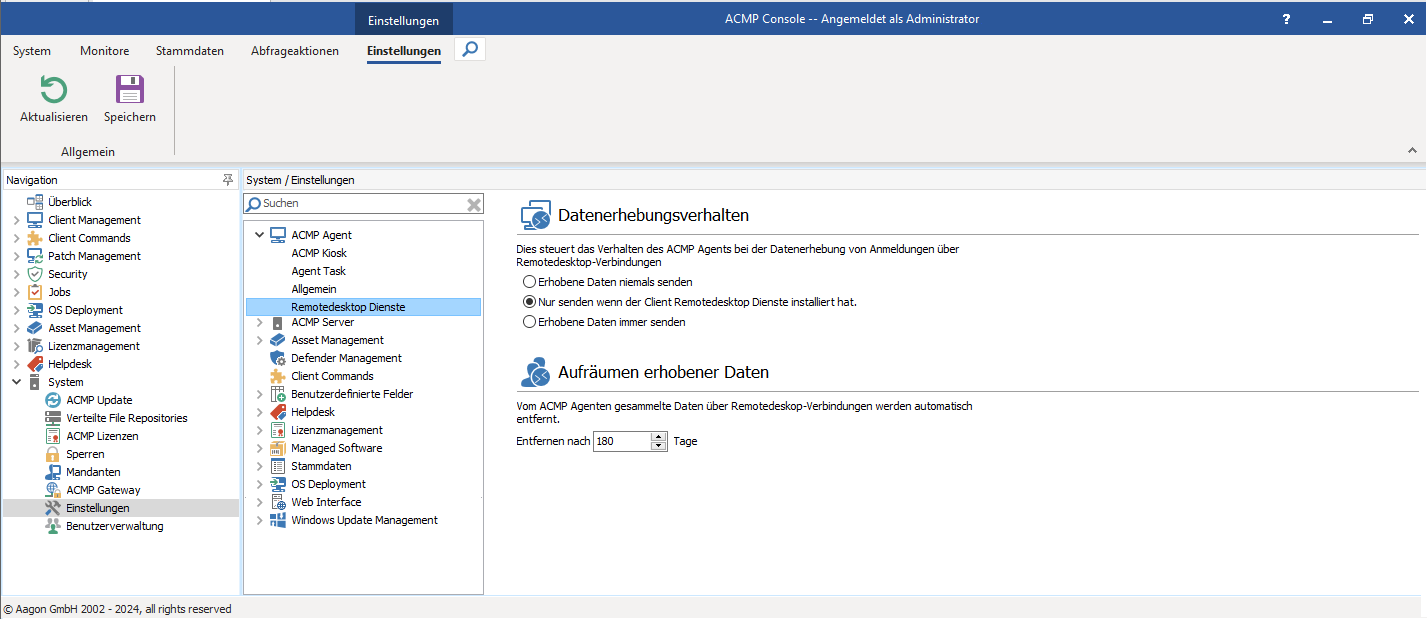Switch to the Stammdaten ribbon tab
This screenshot has height=619, width=1427.
(189, 51)
